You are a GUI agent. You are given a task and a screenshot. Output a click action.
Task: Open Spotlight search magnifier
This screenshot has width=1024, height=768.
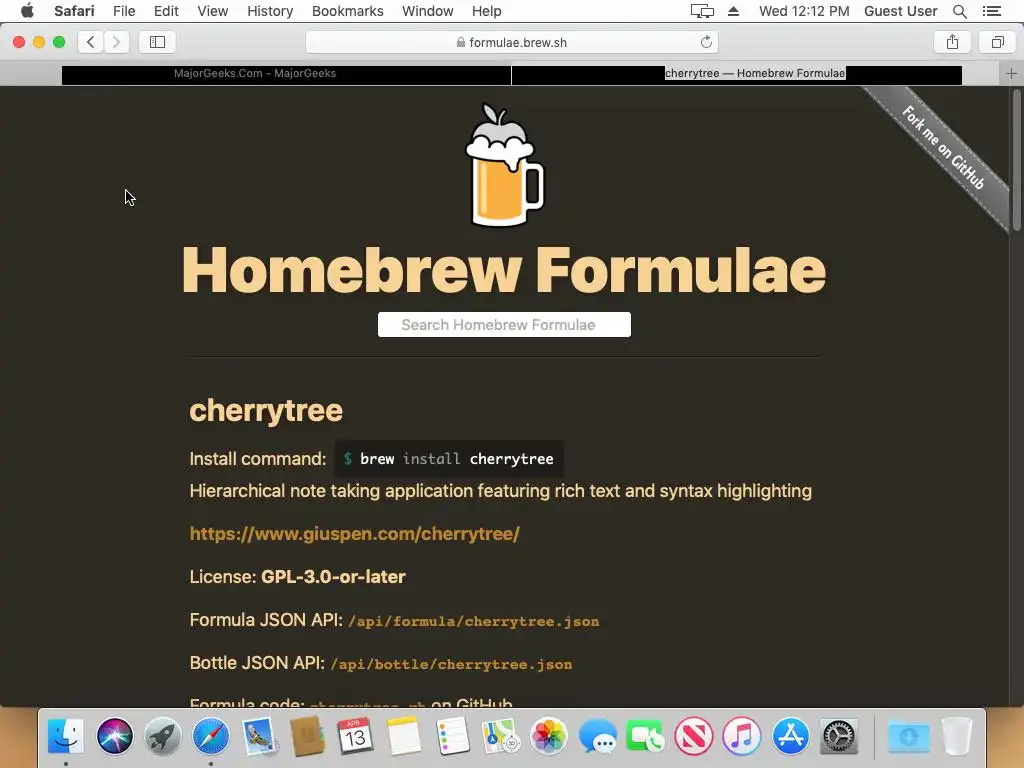[959, 11]
